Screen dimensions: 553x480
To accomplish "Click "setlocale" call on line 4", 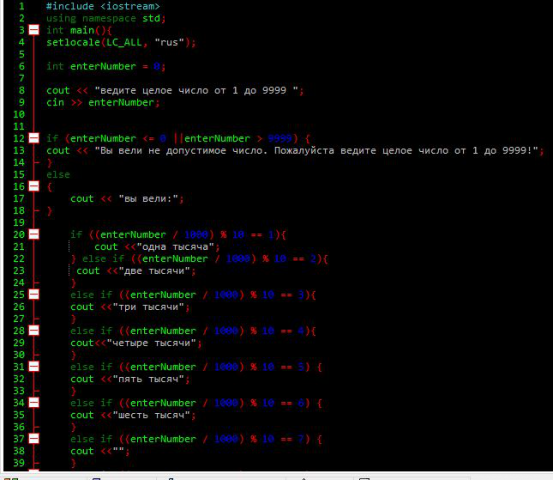I will [73, 42].
